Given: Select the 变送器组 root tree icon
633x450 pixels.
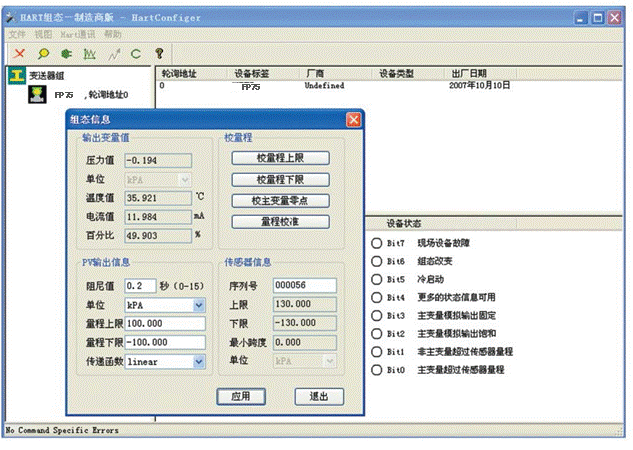Looking at the screenshot, I should pos(16,74).
